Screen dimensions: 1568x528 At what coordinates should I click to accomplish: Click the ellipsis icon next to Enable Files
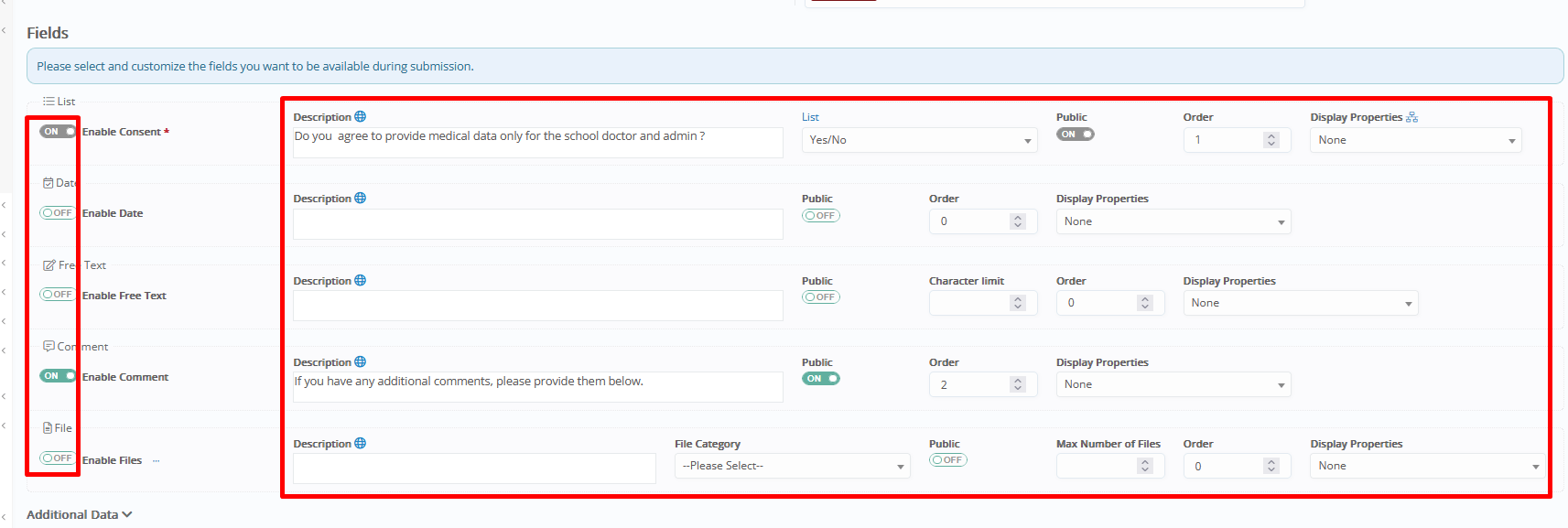[x=156, y=461]
